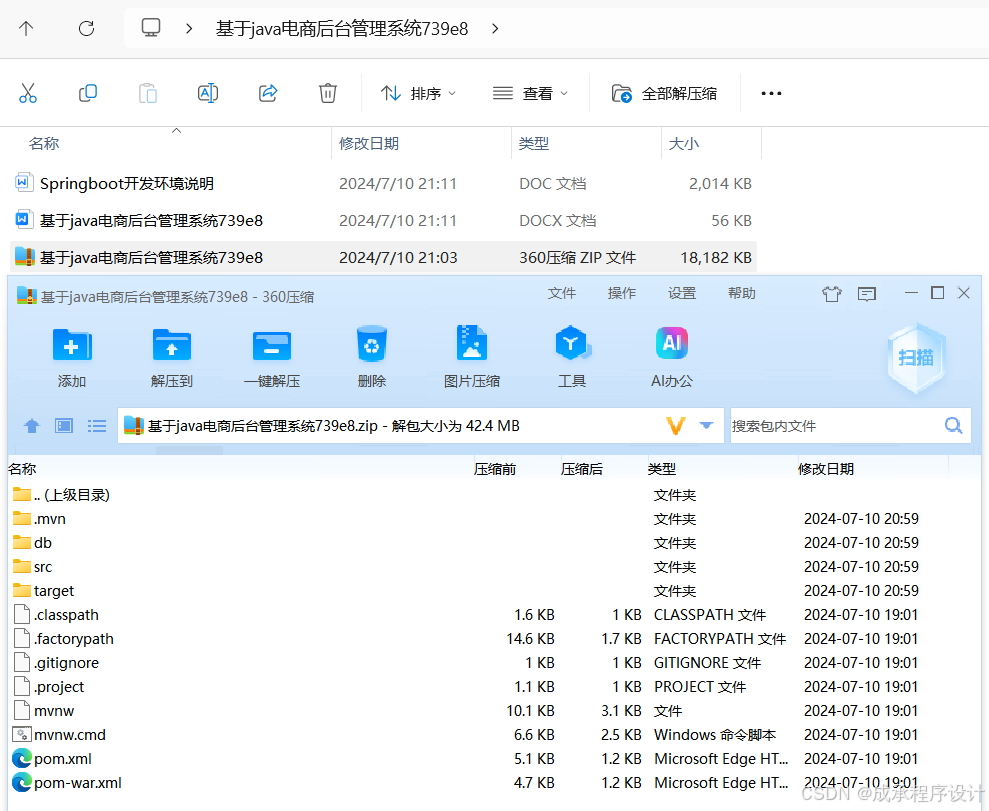Open 文件 menu in 360压缩
The image size is (989, 811).
pyautogui.click(x=561, y=293)
